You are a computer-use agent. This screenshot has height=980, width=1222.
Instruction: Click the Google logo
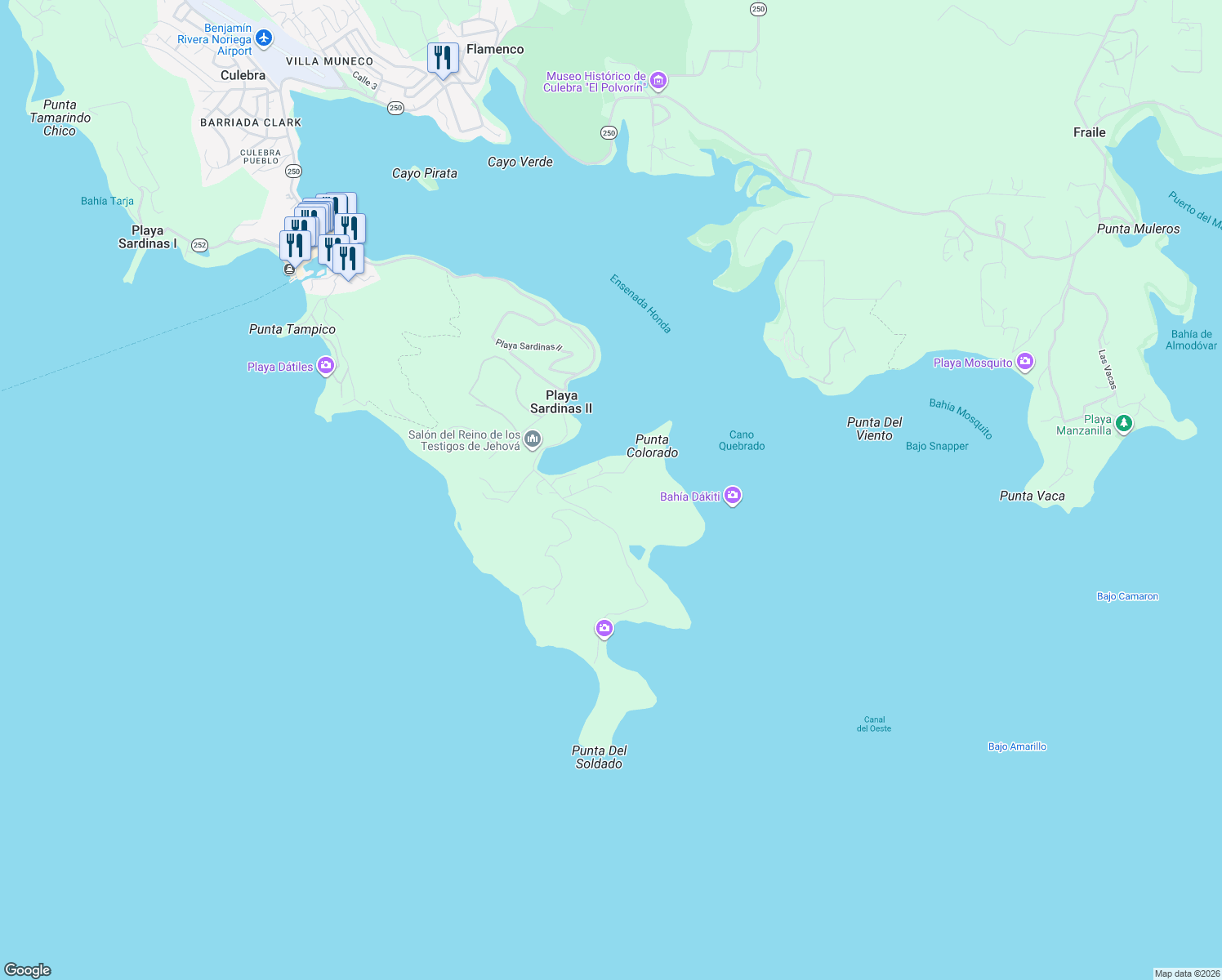coord(28,970)
